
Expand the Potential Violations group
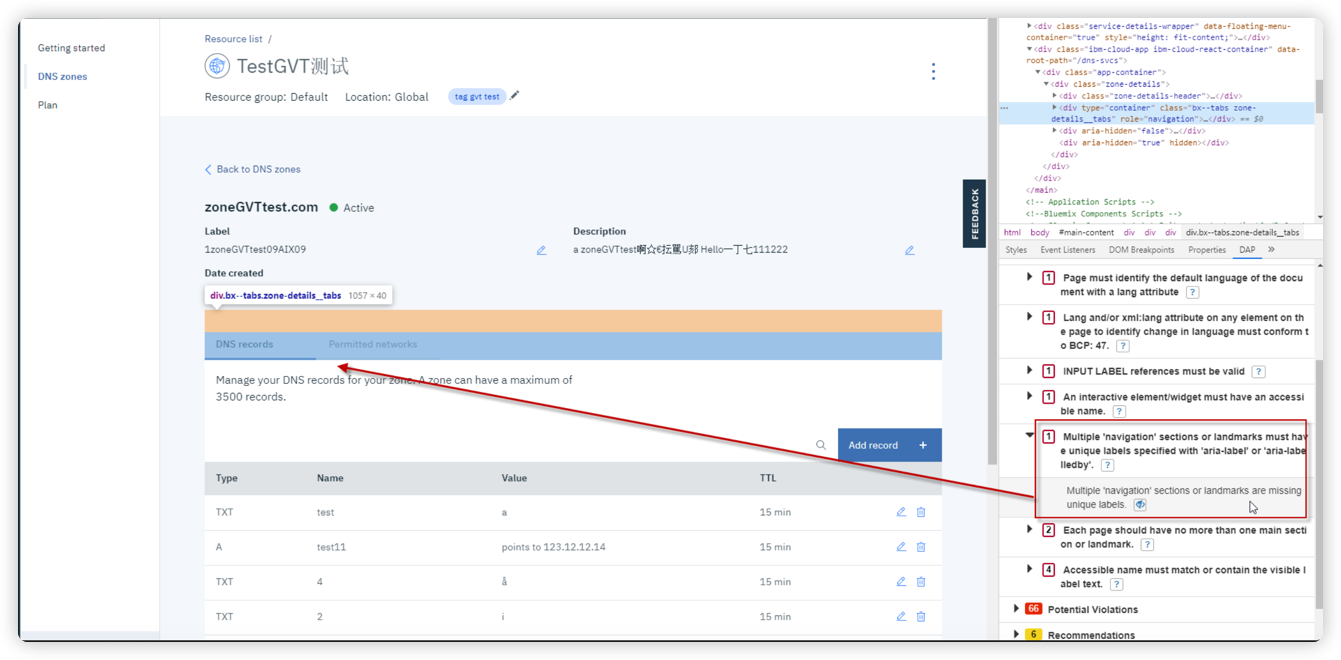1016,609
